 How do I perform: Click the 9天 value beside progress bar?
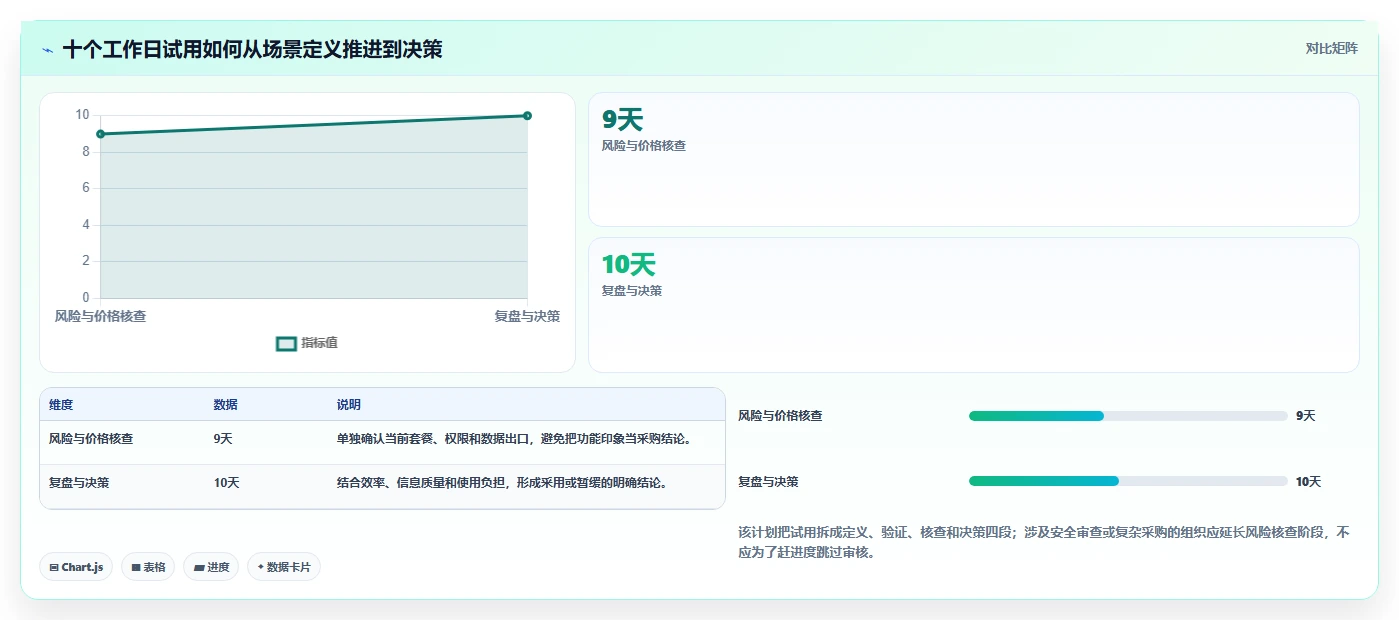(1306, 416)
